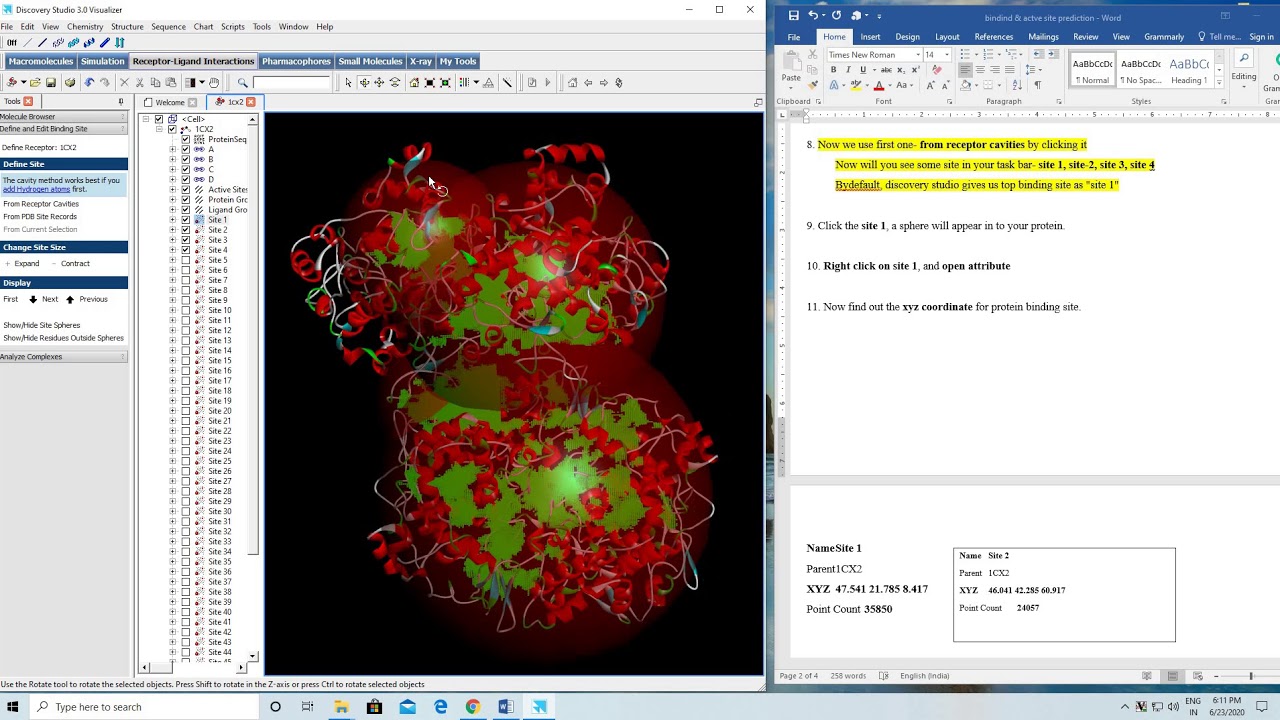Open the Insert tab in Word
The width and height of the screenshot is (1280, 720).
[870, 37]
